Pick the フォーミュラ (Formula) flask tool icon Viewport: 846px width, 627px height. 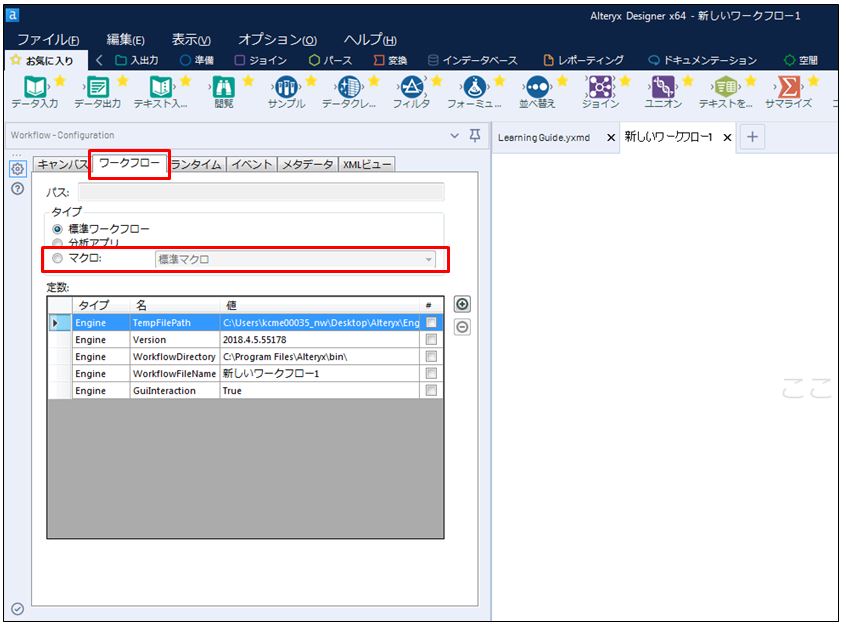(475, 88)
